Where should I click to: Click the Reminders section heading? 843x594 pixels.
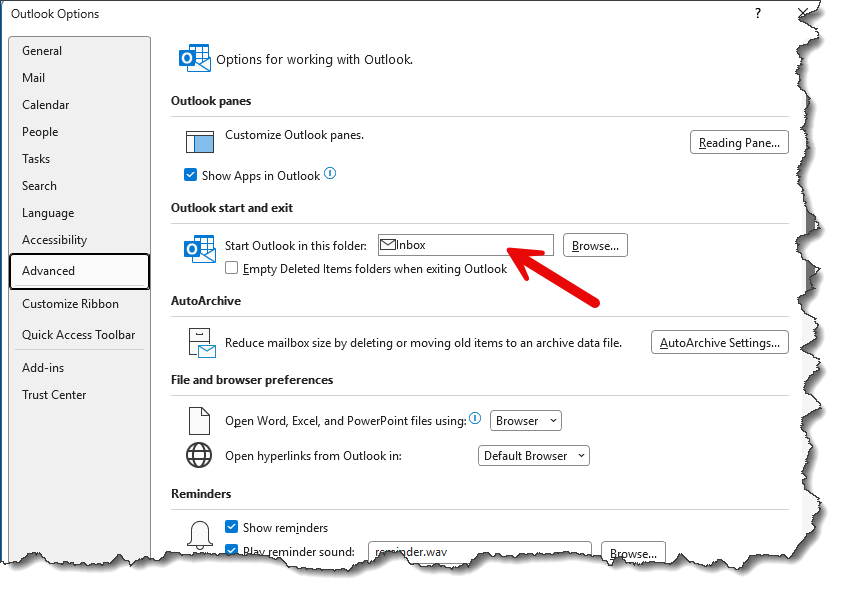(x=201, y=494)
